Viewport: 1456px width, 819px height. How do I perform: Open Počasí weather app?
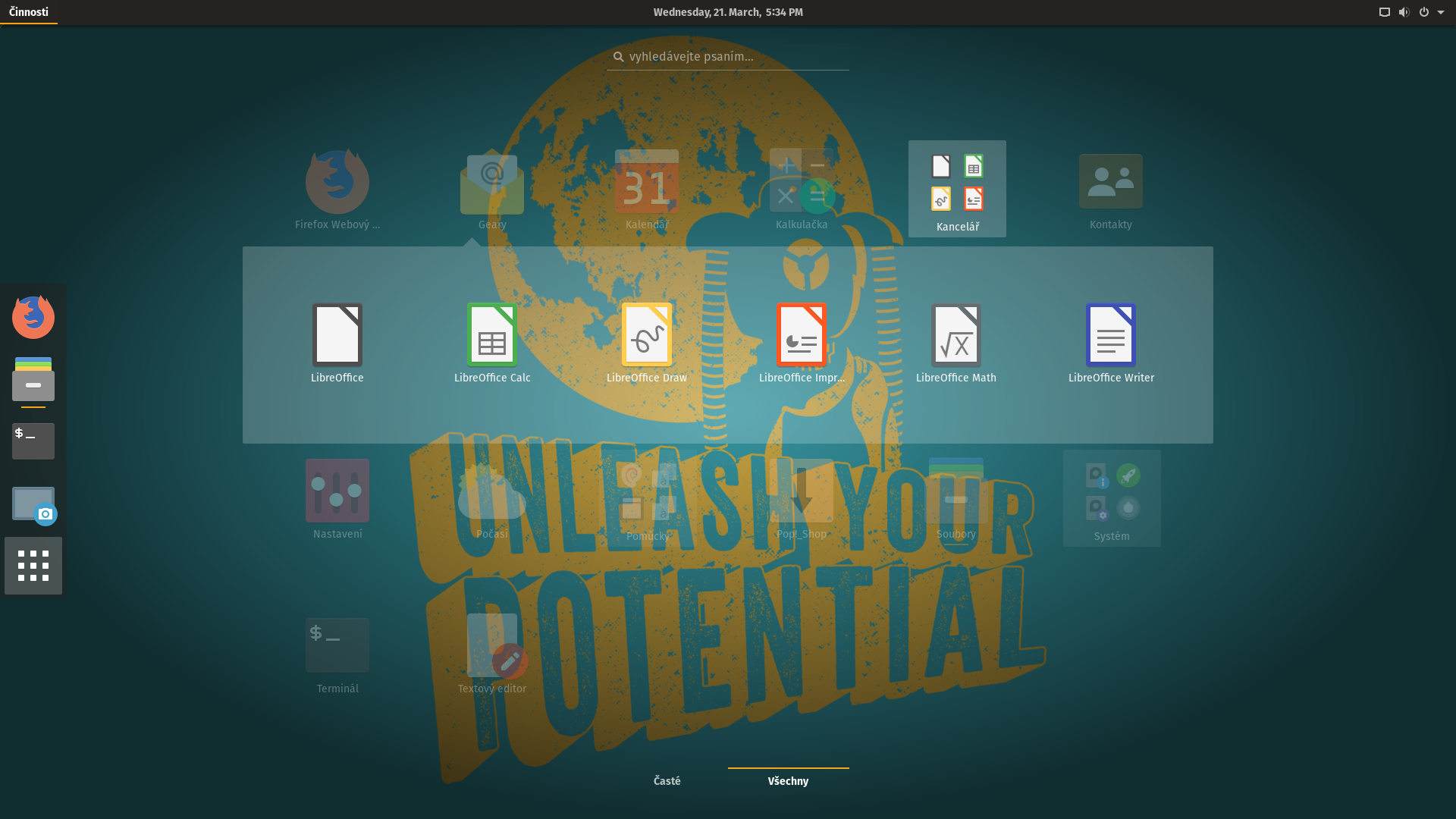pos(492,491)
